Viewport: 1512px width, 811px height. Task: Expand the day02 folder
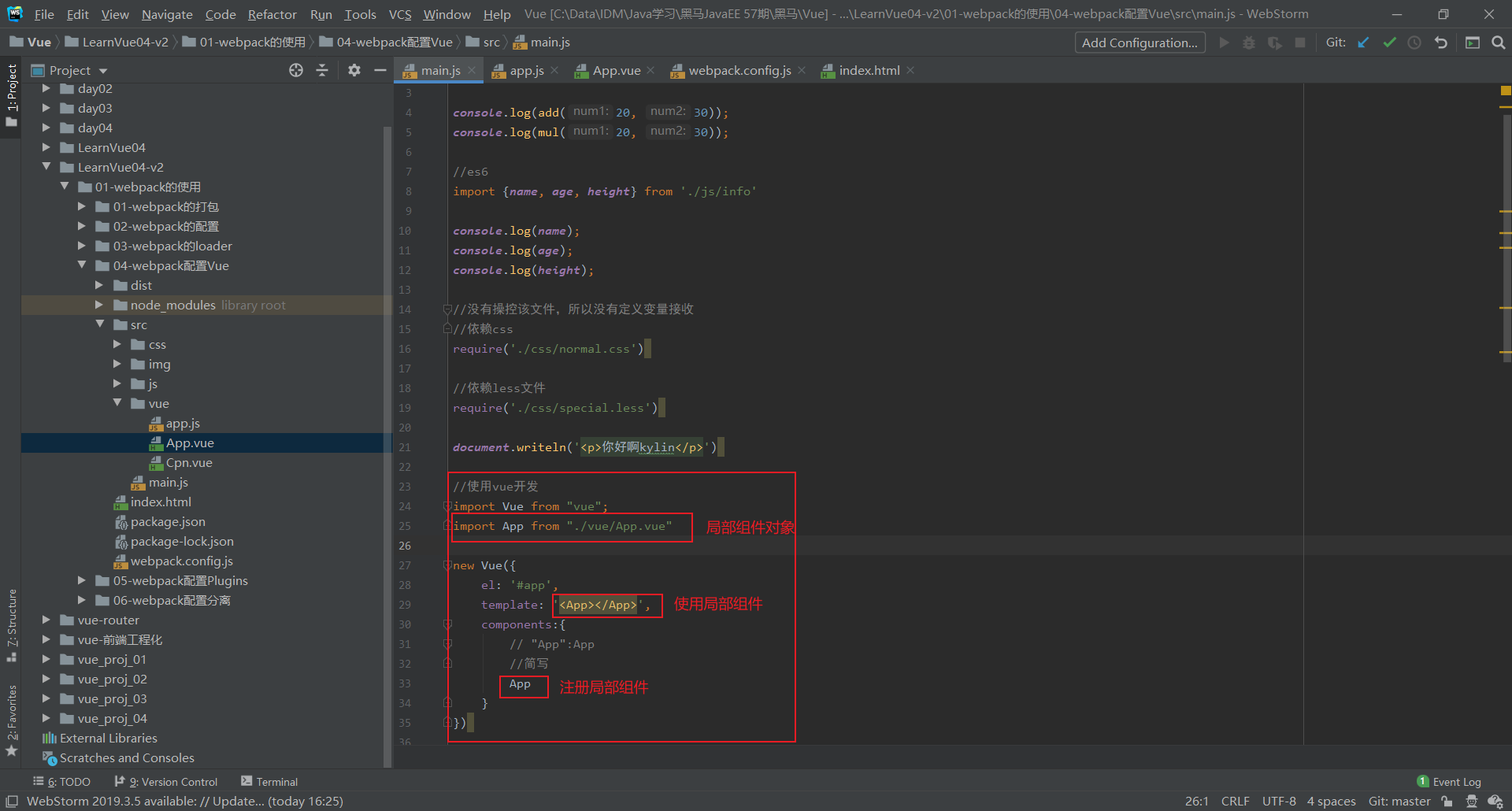46,88
